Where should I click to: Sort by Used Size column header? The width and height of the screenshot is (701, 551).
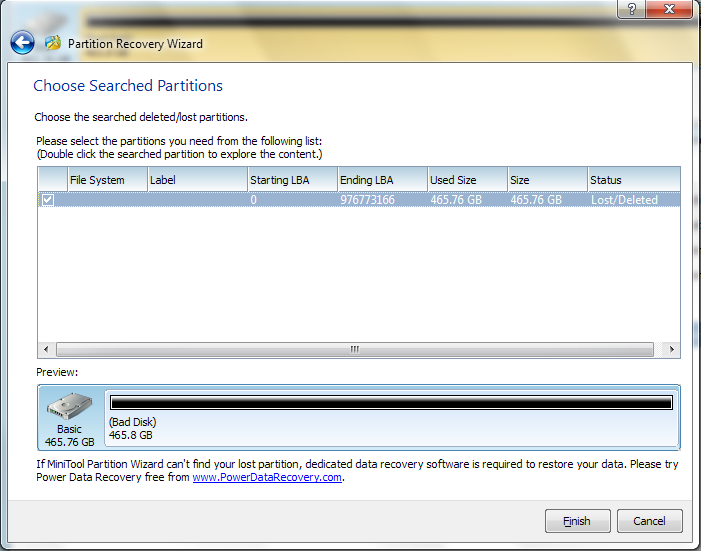468,180
